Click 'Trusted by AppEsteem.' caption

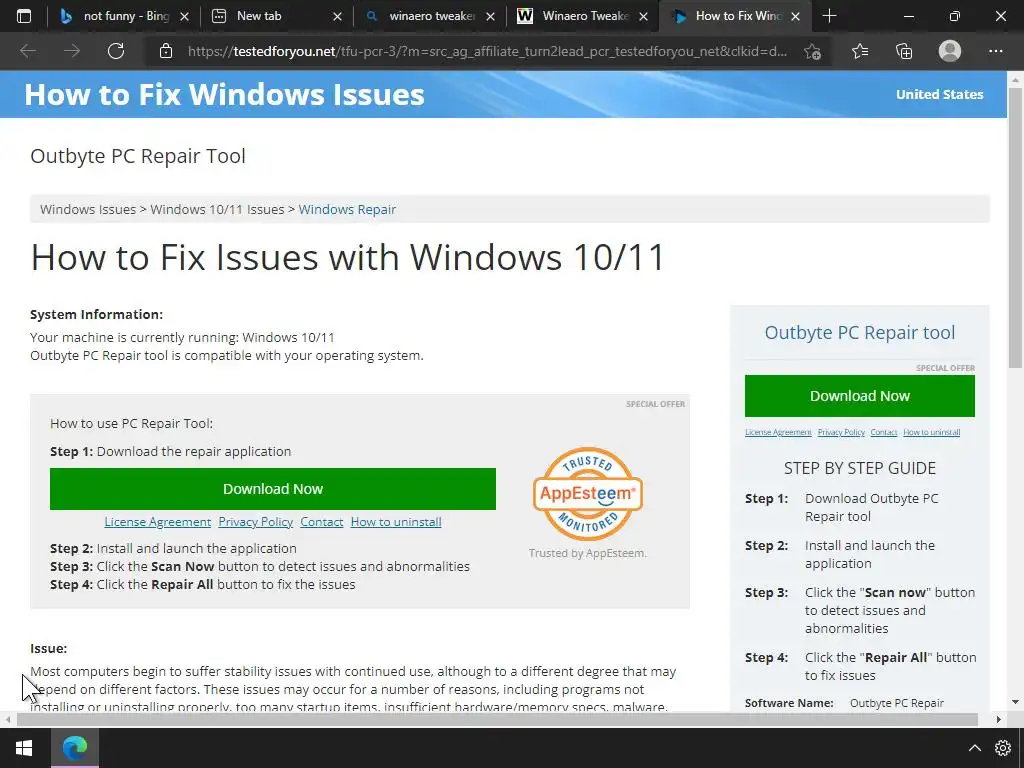pos(588,553)
